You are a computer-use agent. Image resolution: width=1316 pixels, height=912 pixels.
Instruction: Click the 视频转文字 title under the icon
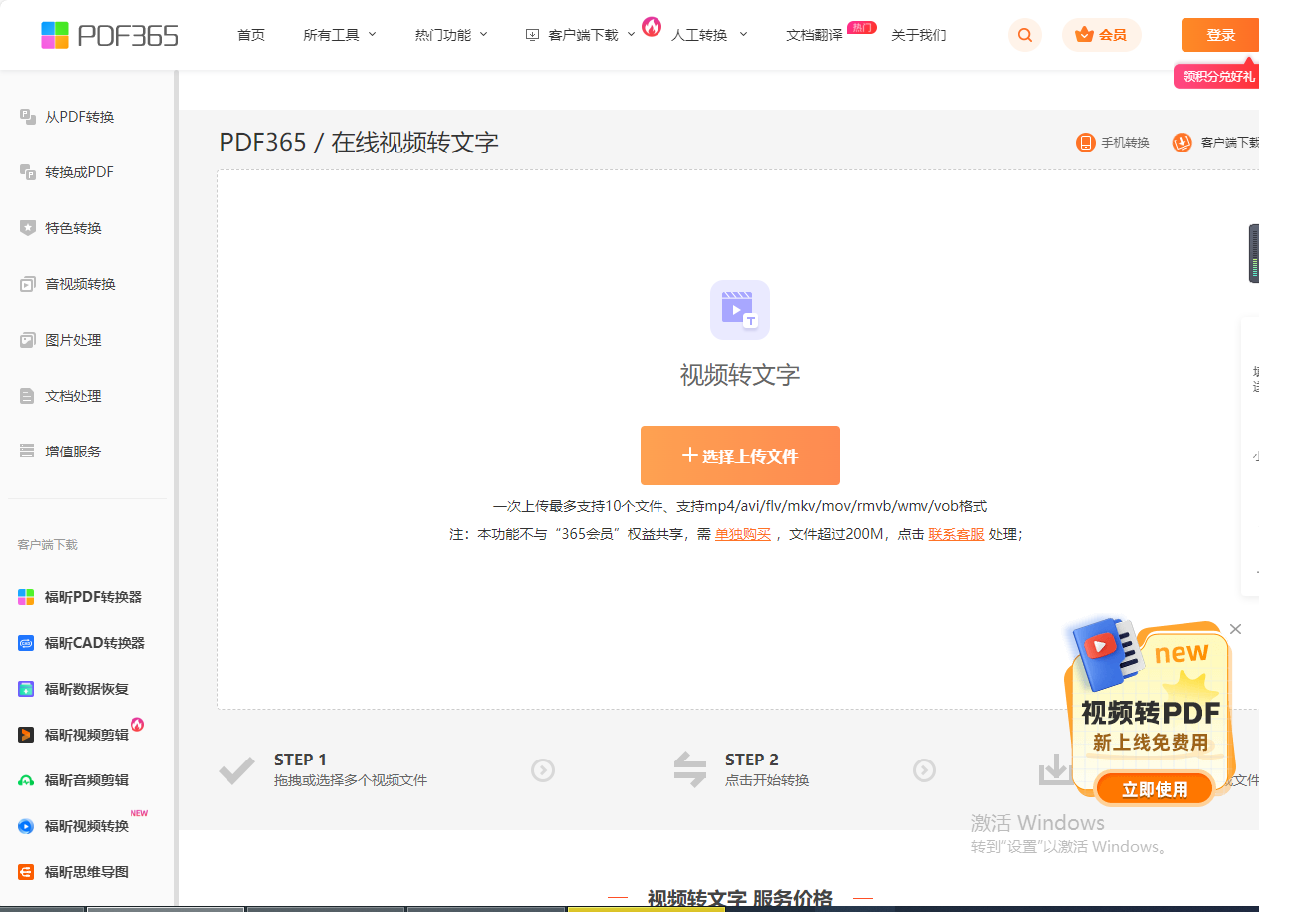coord(740,375)
